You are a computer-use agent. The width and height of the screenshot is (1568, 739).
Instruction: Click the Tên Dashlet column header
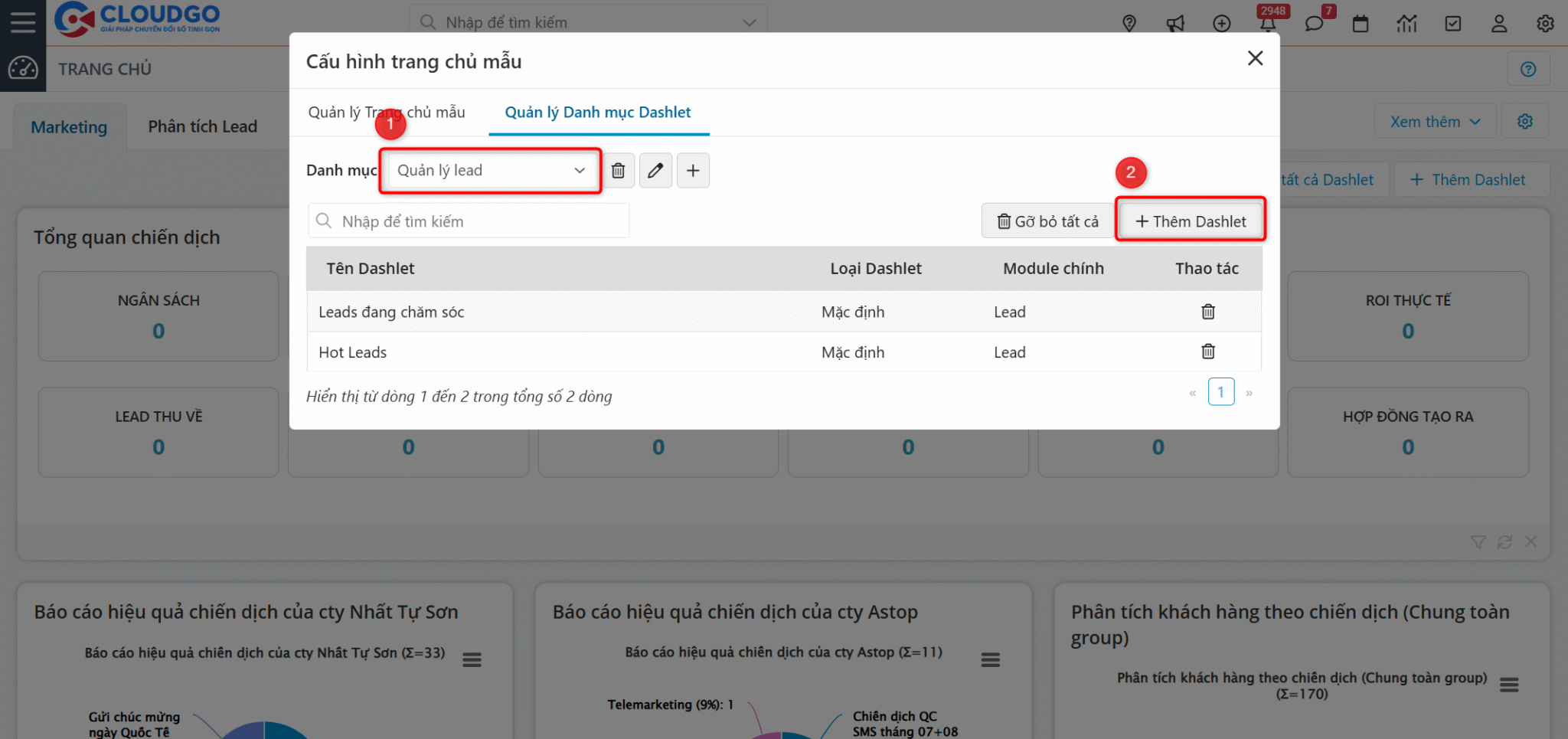[x=370, y=269]
